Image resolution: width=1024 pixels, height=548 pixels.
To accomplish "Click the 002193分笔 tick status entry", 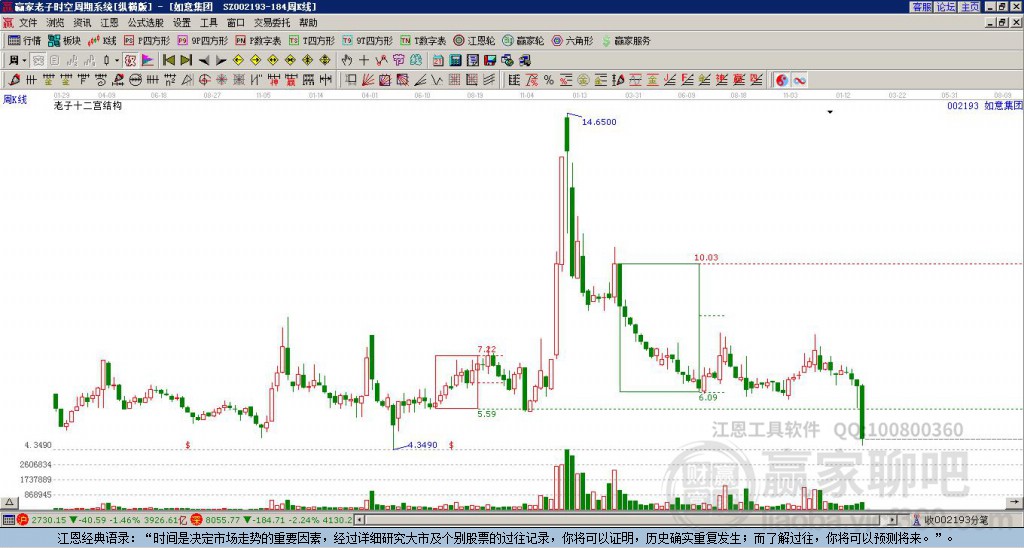I will (x=951, y=520).
